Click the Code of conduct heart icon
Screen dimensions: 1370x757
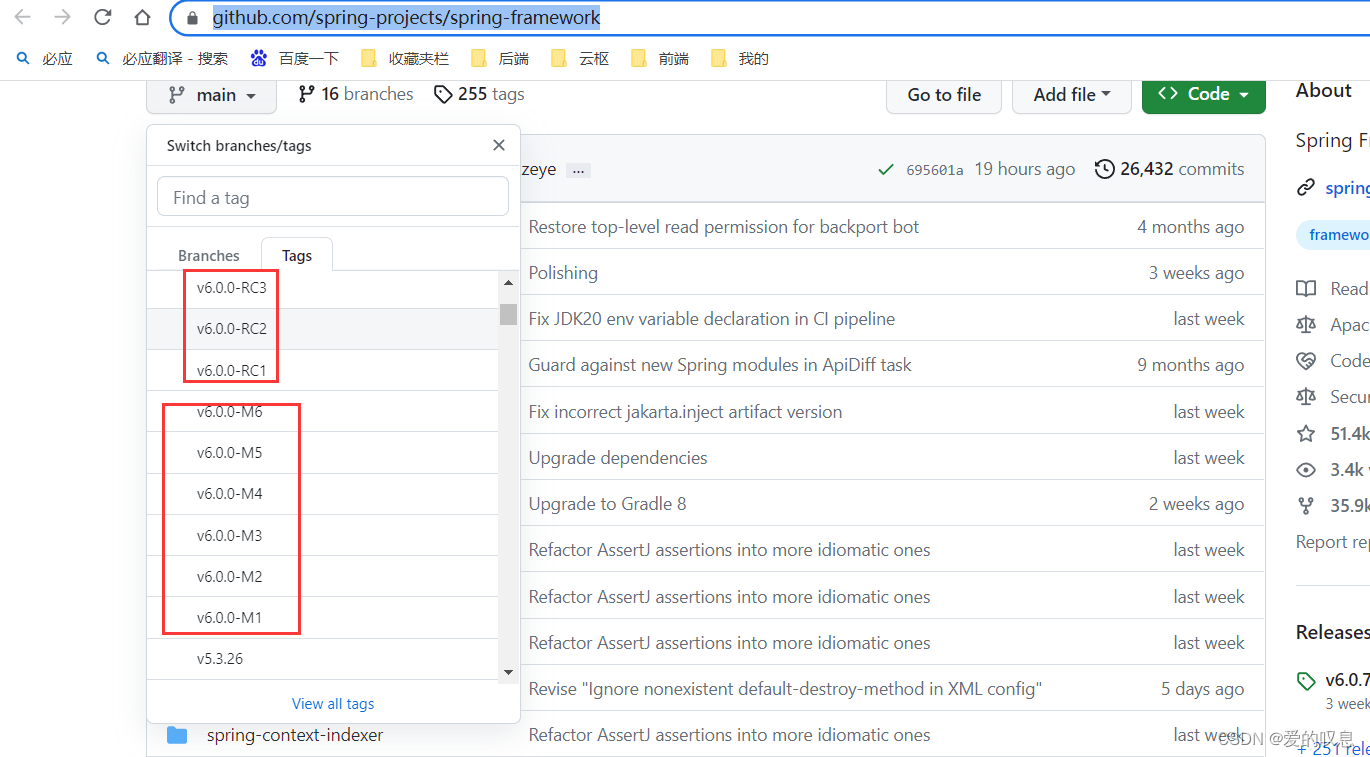(1306, 361)
